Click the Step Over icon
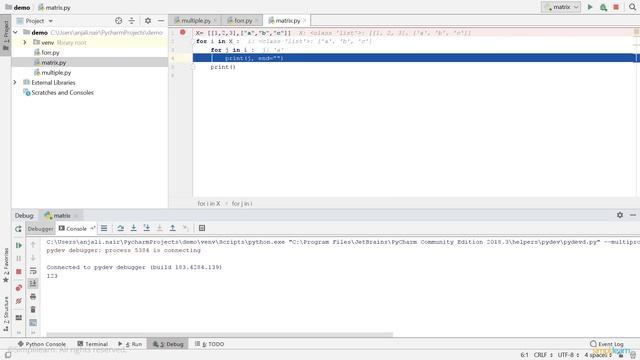Viewport: 640px width, 360px height. coord(120,228)
